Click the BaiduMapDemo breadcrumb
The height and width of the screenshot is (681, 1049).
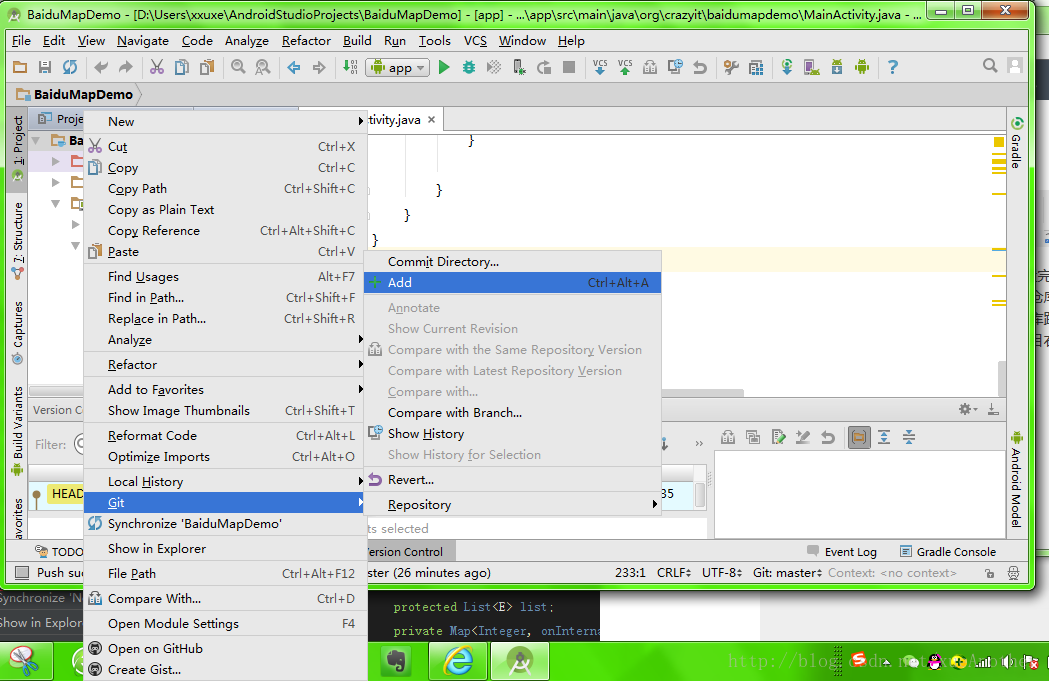click(x=75, y=94)
